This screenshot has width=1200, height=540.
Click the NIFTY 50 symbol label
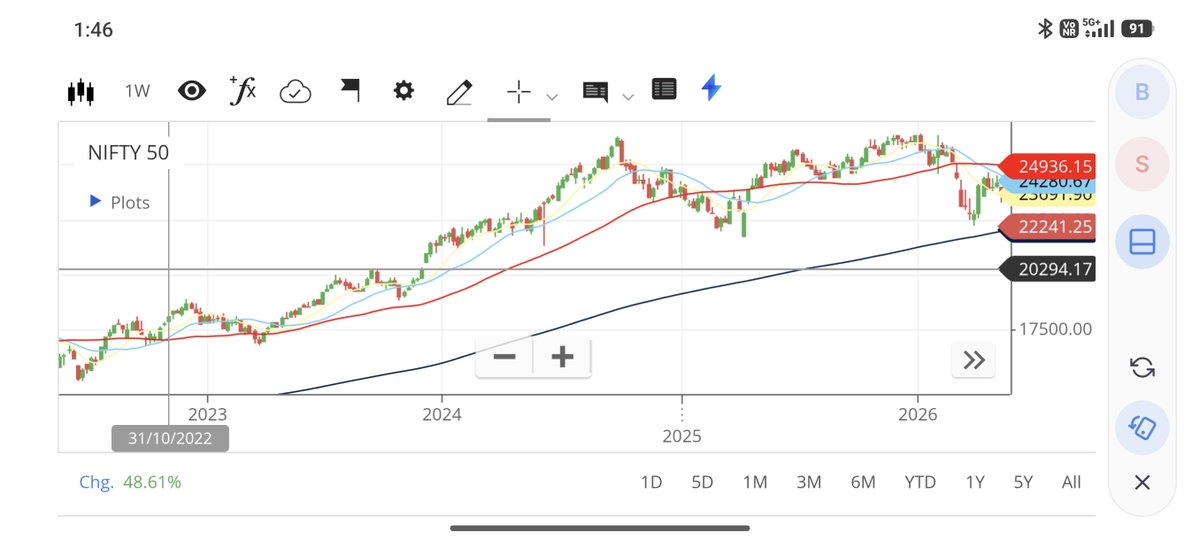pyautogui.click(x=128, y=153)
